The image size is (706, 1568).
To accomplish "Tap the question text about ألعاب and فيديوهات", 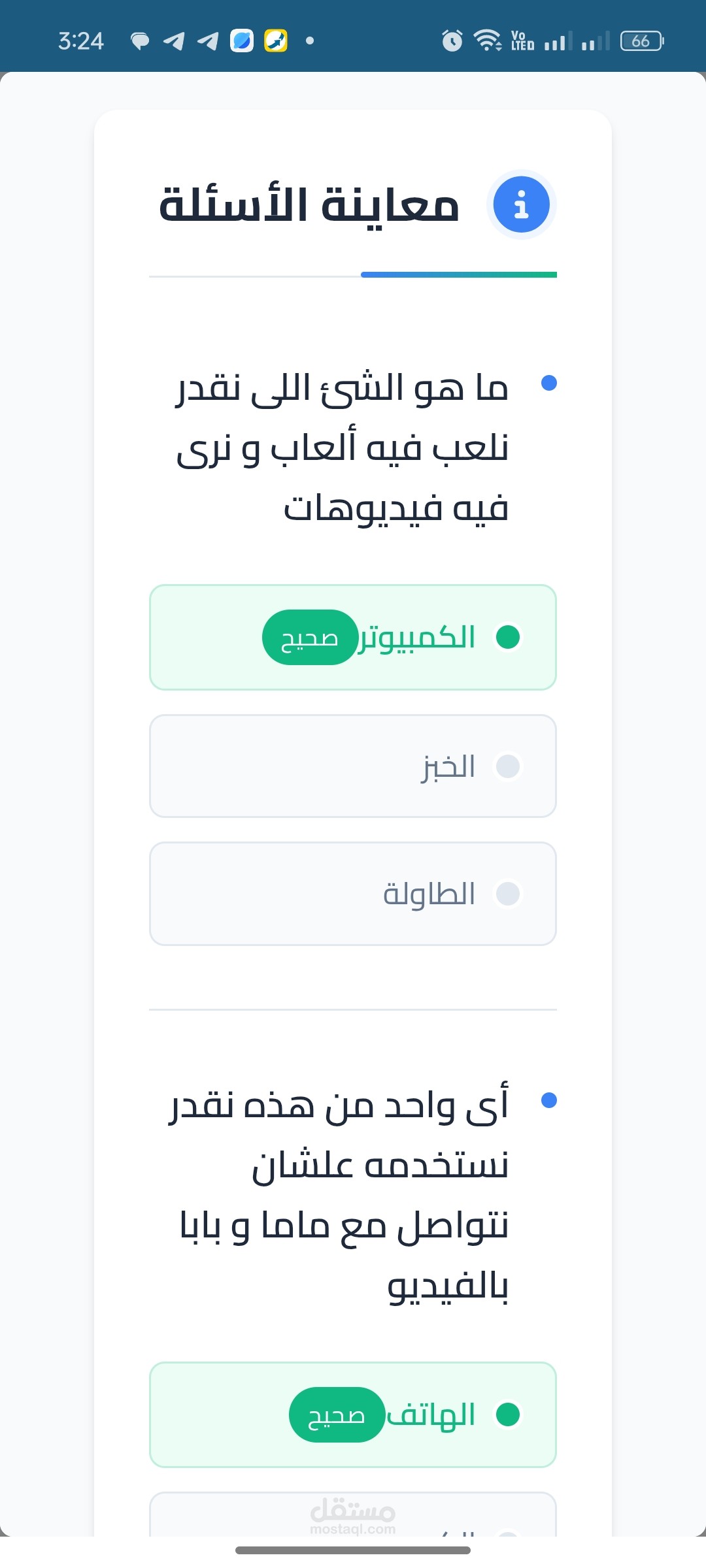I will pos(343,448).
